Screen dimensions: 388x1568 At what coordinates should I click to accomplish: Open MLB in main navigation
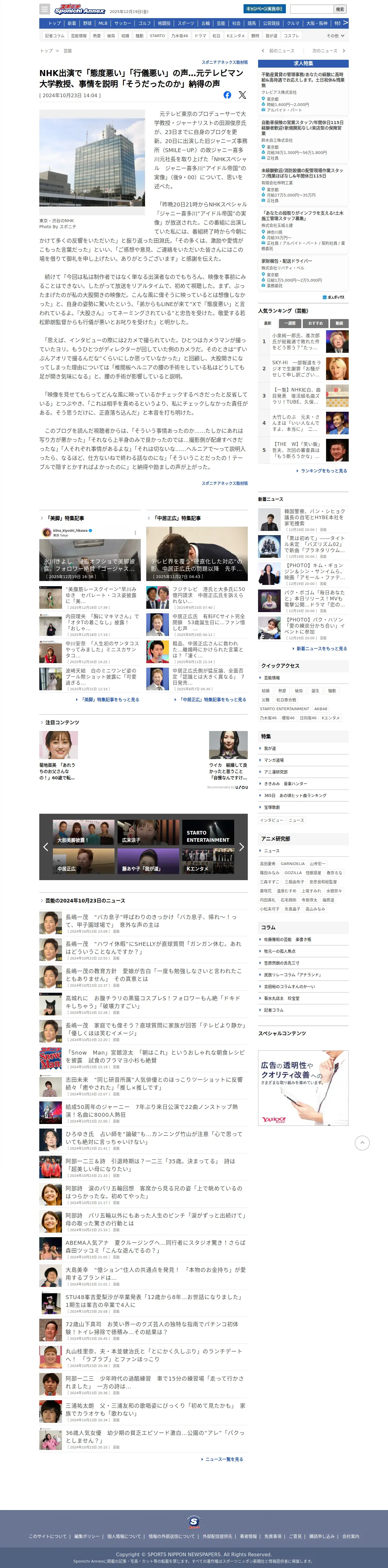pos(103,23)
